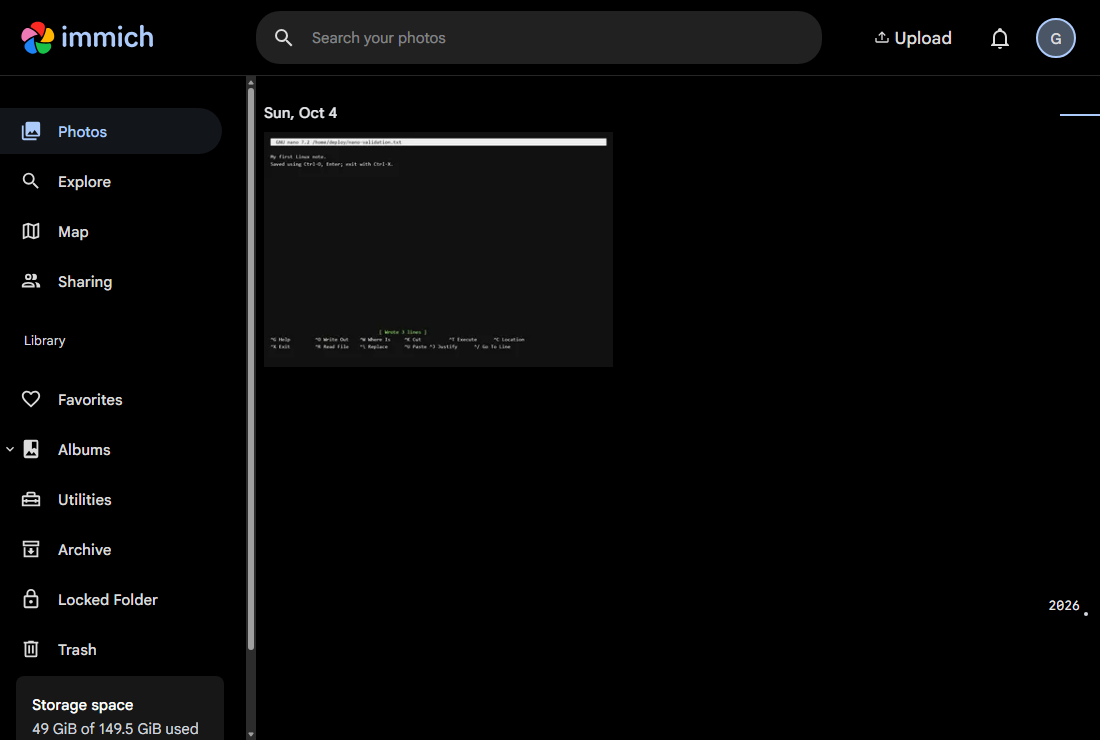Open notifications bell icon
The width and height of the screenshot is (1100, 740).
pos(1000,38)
